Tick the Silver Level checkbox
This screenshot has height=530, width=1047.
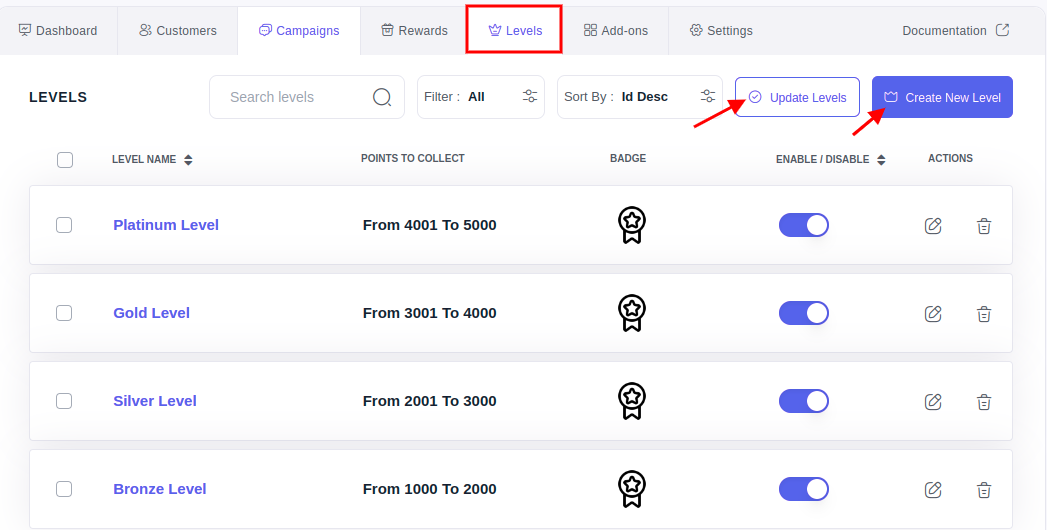(x=64, y=401)
